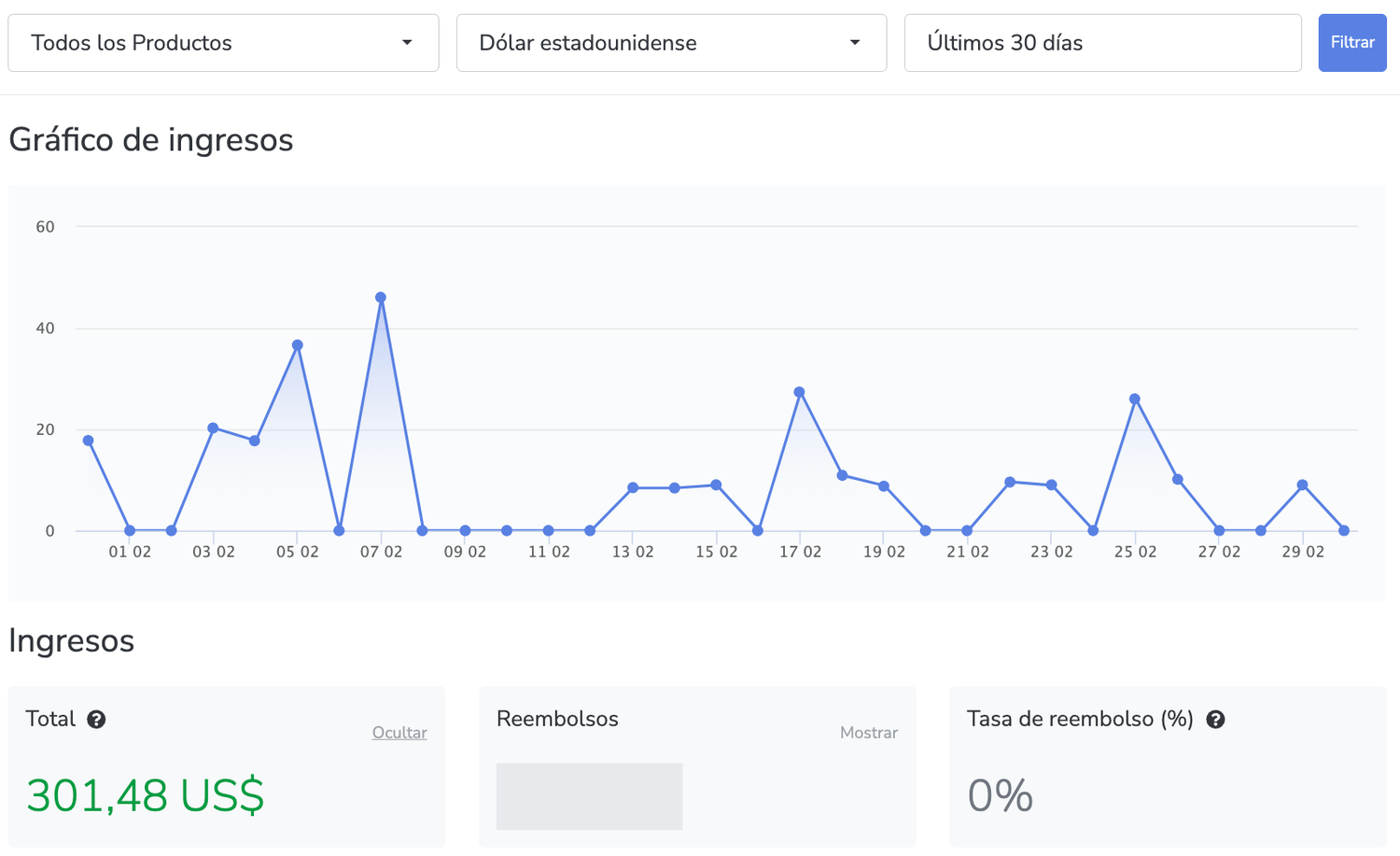Click the chart data point at 05 02

pos(298,345)
